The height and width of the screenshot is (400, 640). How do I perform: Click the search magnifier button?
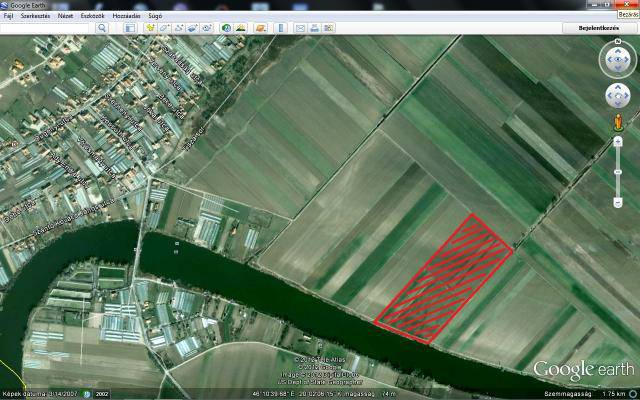pos(103,28)
